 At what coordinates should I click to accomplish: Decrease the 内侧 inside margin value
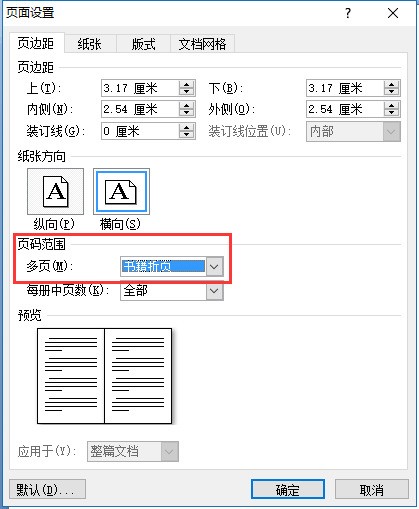coord(187,113)
